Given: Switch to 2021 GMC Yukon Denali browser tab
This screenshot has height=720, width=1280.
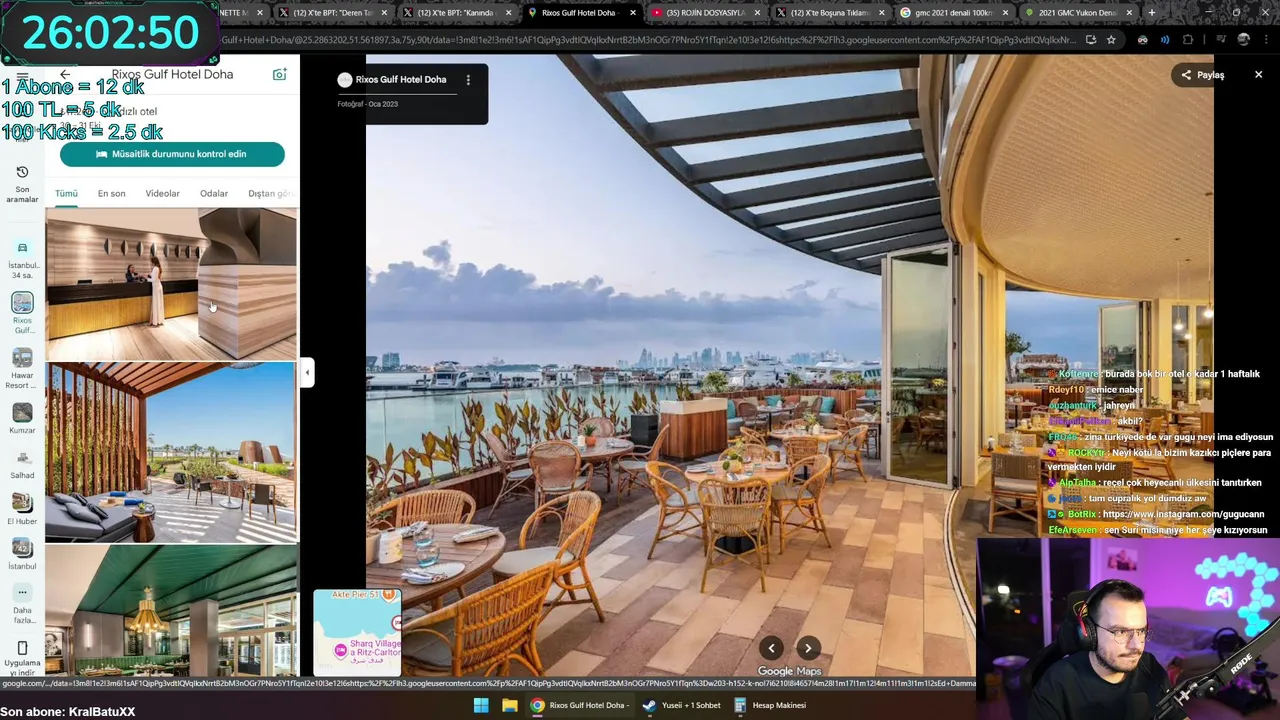Looking at the screenshot, I should (1078, 13).
